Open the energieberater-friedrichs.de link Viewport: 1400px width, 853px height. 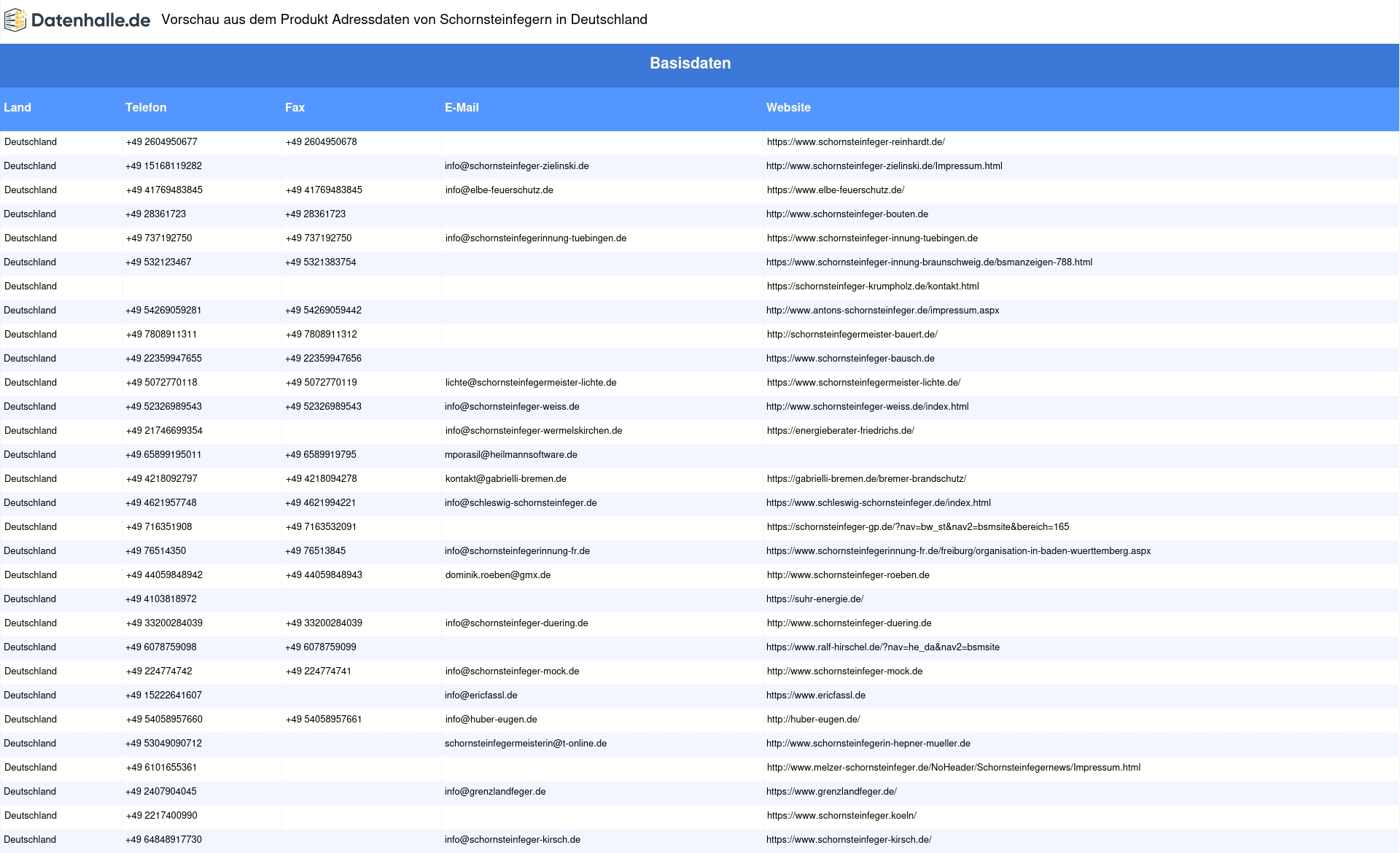tap(841, 431)
